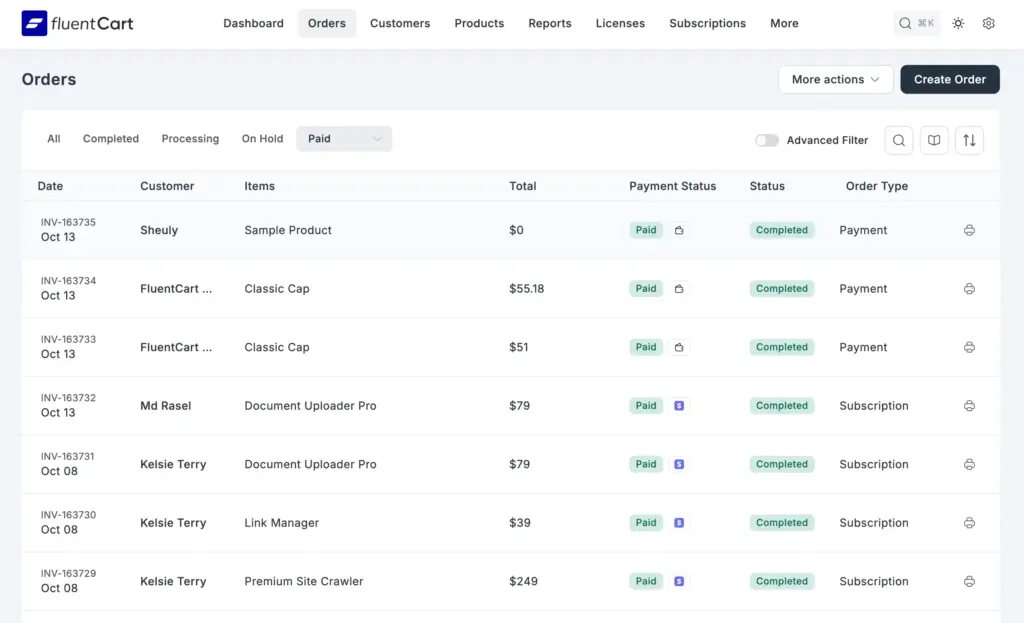Enable the Advanced Filter switch
Viewport: 1024px width, 623px height.
pyautogui.click(x=767, y=141)
